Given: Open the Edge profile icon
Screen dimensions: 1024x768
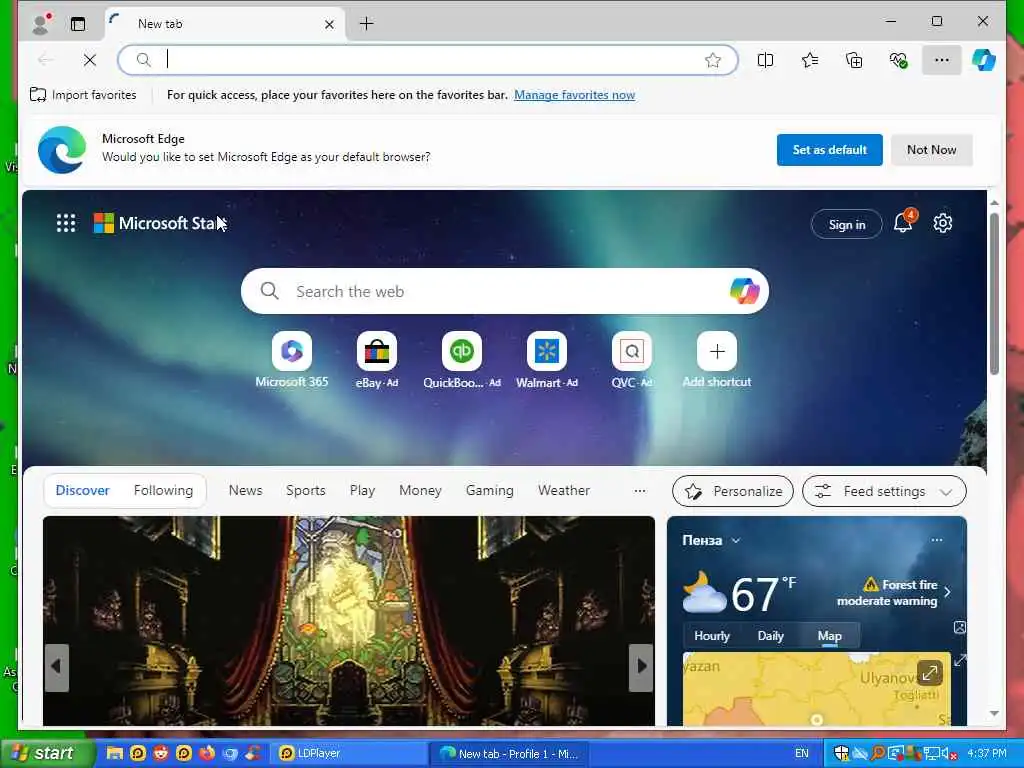Looking at the screenshot, I should pos(42,24).
